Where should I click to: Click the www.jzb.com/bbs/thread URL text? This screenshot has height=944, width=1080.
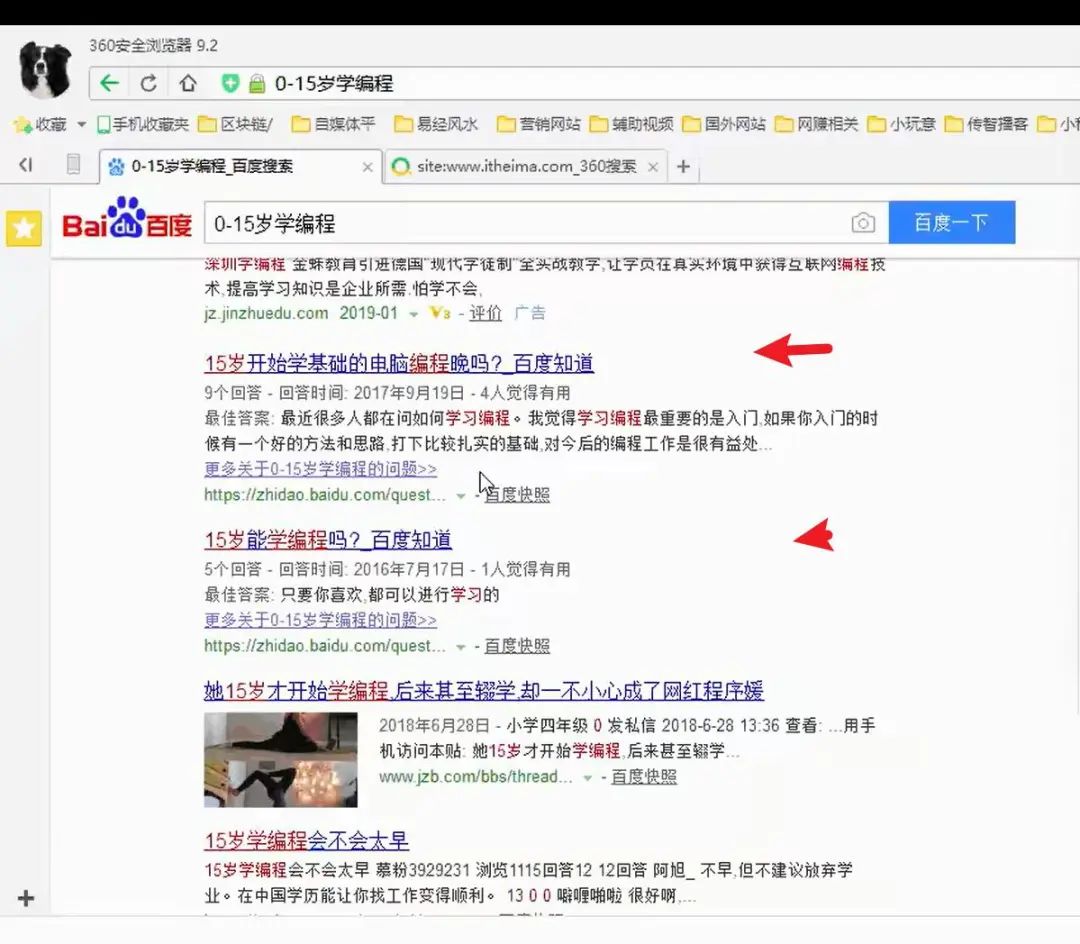click(x=476, y=777)
